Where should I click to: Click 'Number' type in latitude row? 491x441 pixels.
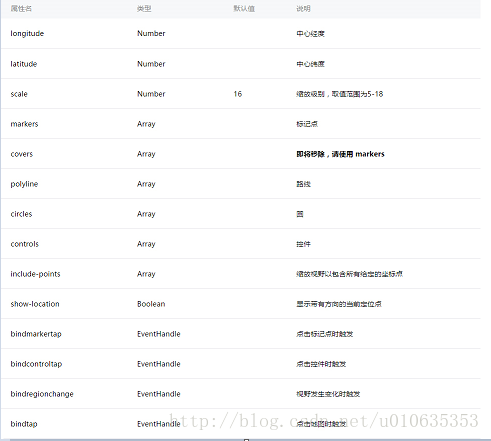tap(151, 64)
